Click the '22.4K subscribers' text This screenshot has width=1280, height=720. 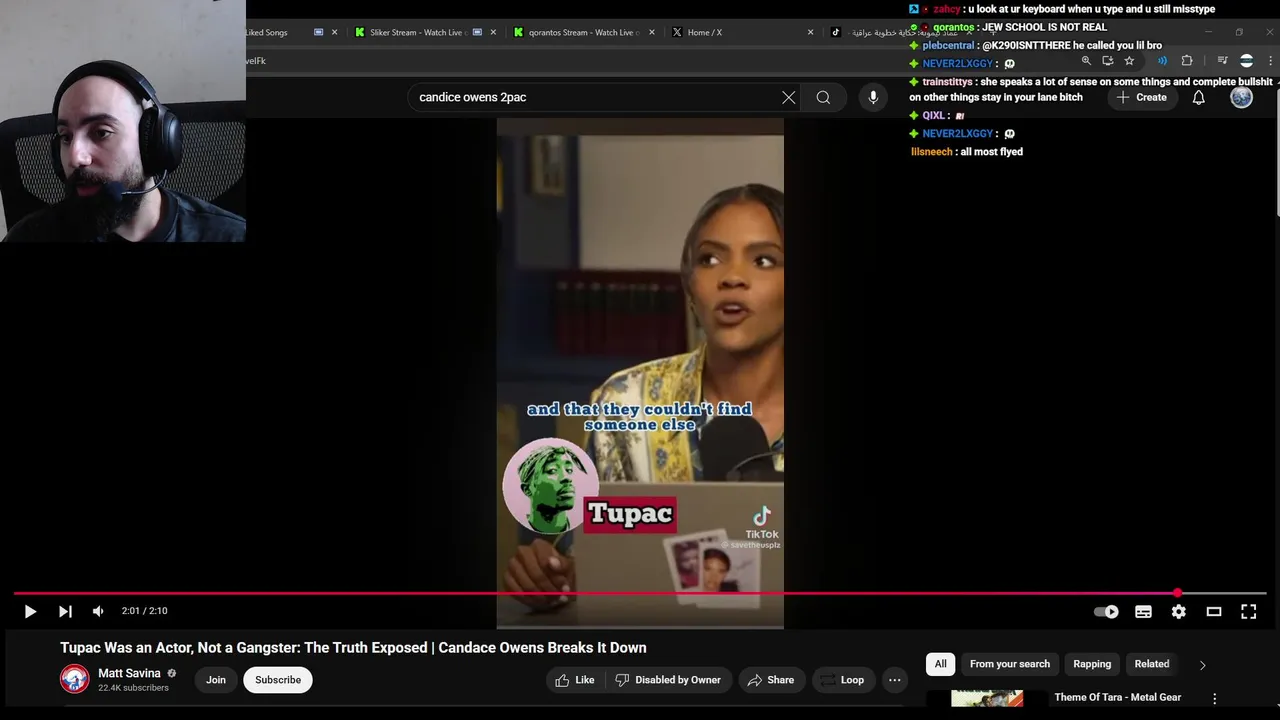133,688
